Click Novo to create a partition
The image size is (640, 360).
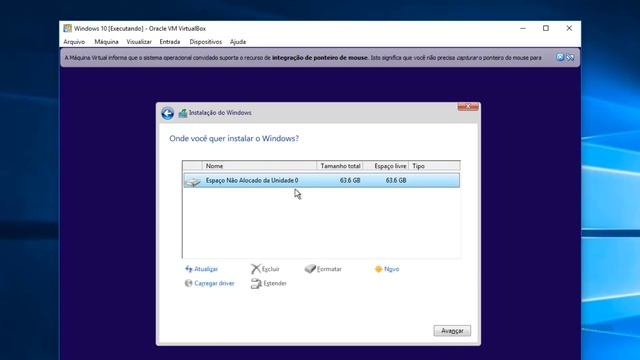(391, 269)
